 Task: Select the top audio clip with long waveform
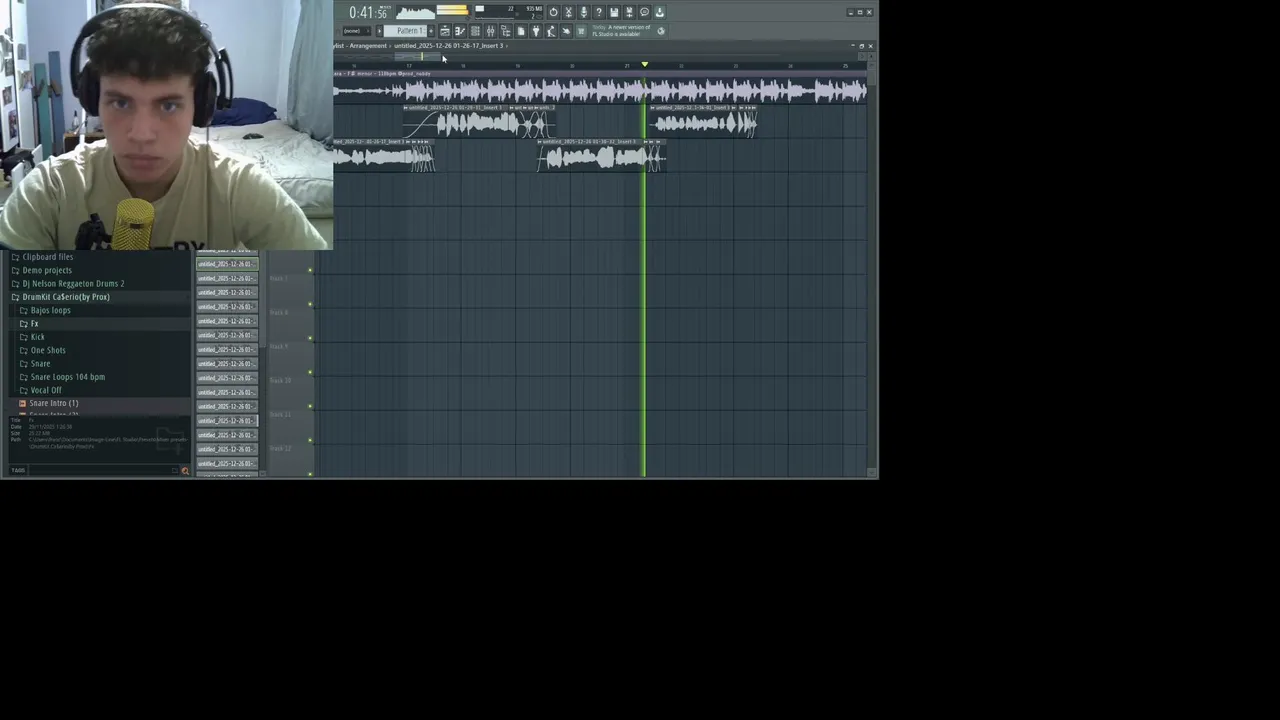pos(600,90)
